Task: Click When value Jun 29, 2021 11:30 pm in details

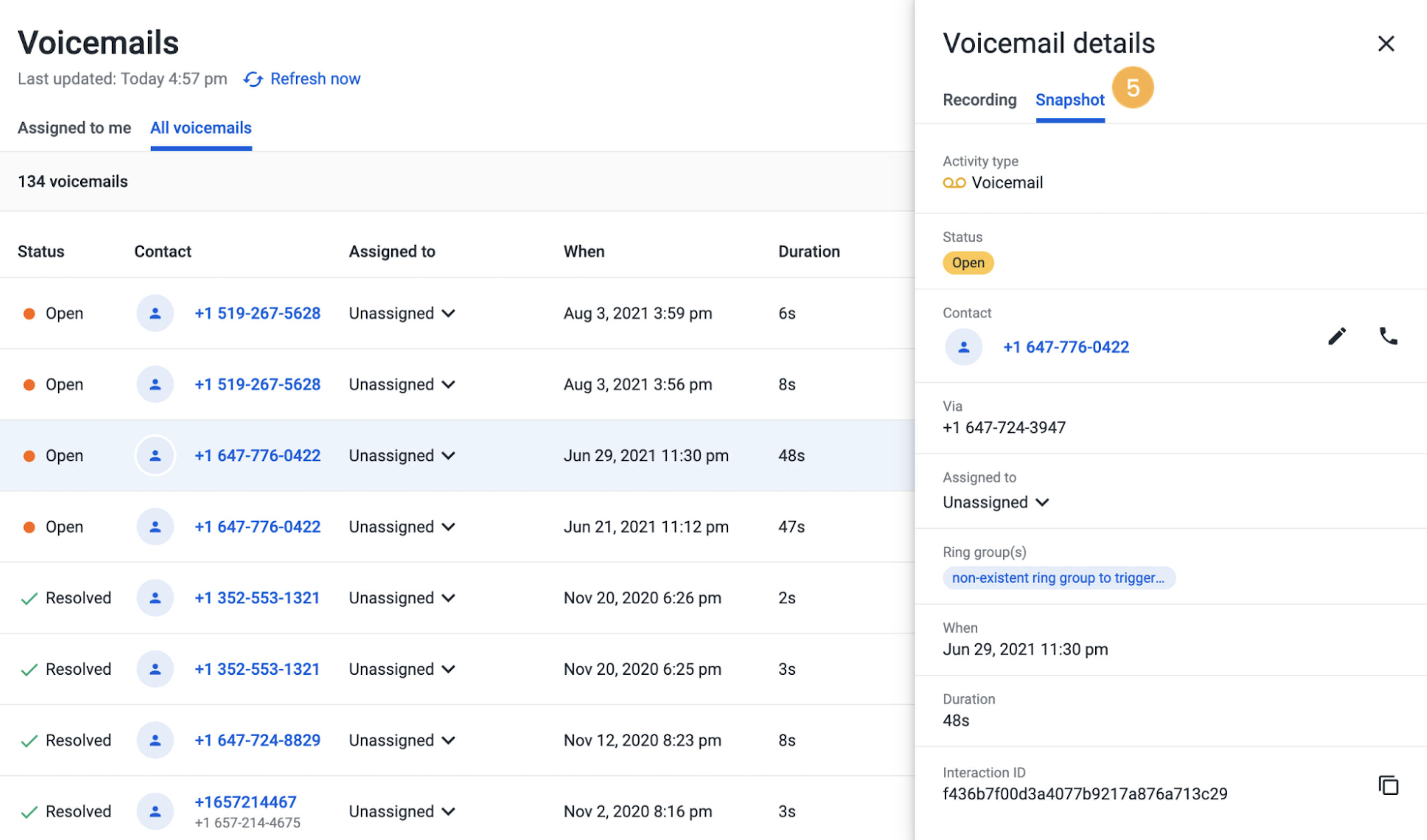Action: click(x=1025, y=650)
